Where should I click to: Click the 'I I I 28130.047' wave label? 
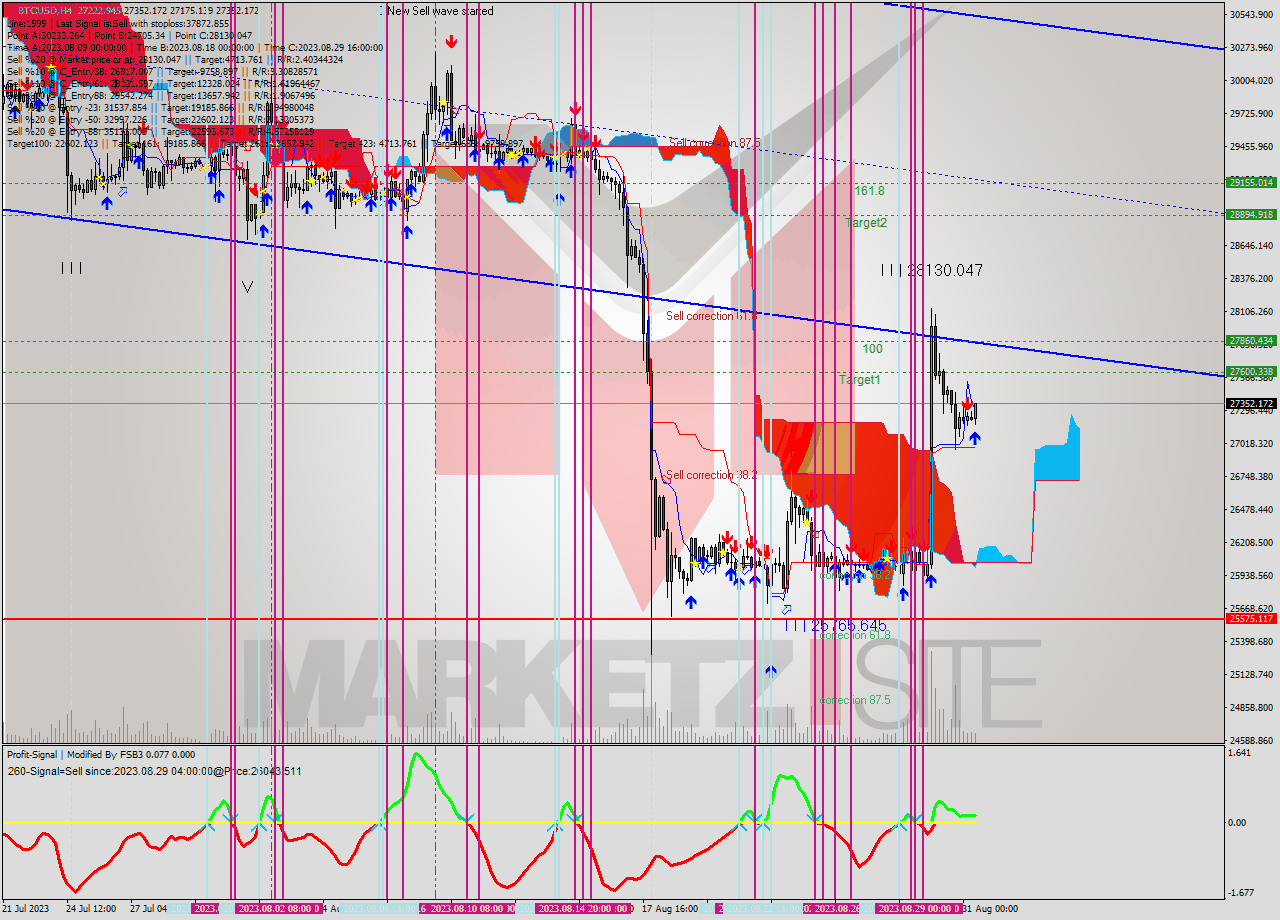click(x=932, y=270)
